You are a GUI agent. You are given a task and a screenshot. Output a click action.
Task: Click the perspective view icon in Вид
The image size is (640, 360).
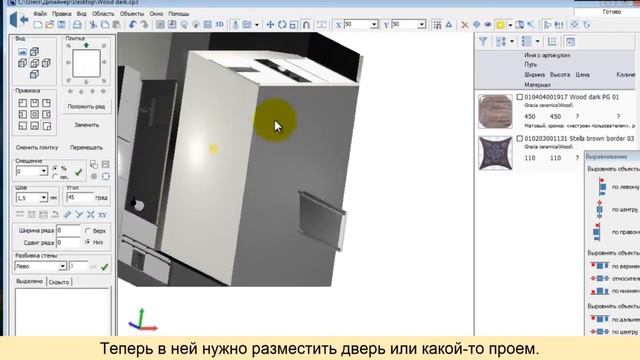(x=22, y=52)
